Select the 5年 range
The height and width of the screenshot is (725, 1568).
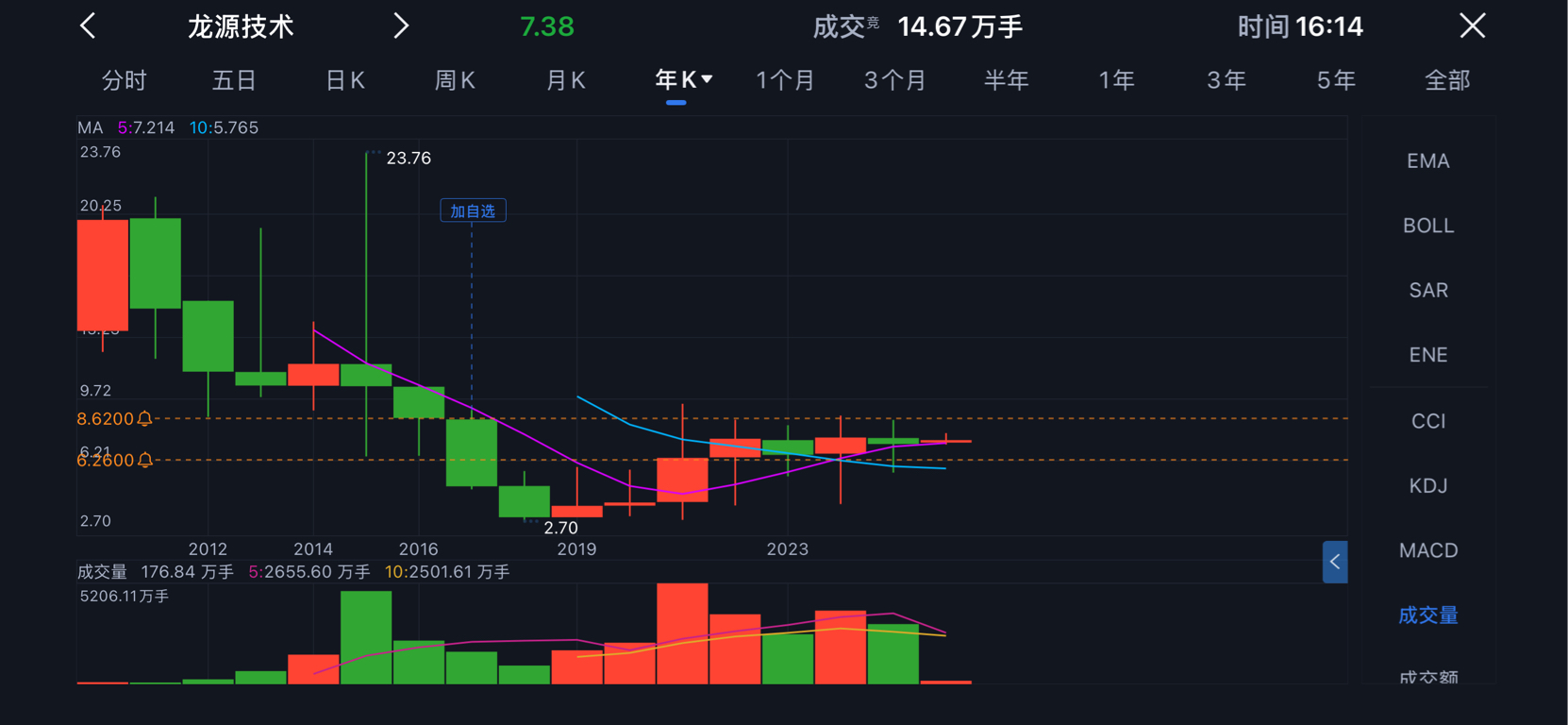coord(1336,80)
